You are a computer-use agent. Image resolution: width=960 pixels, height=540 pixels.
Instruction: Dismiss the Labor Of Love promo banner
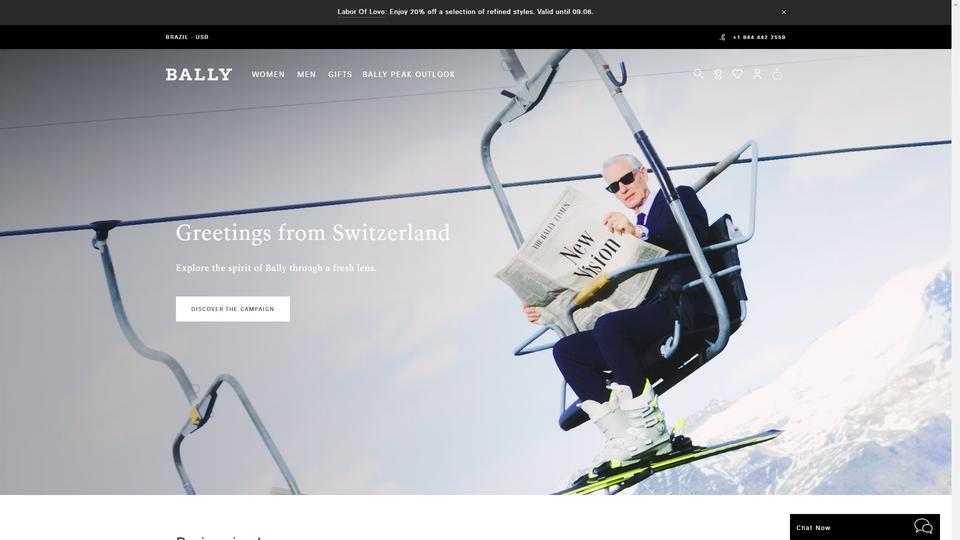point(784,12)
